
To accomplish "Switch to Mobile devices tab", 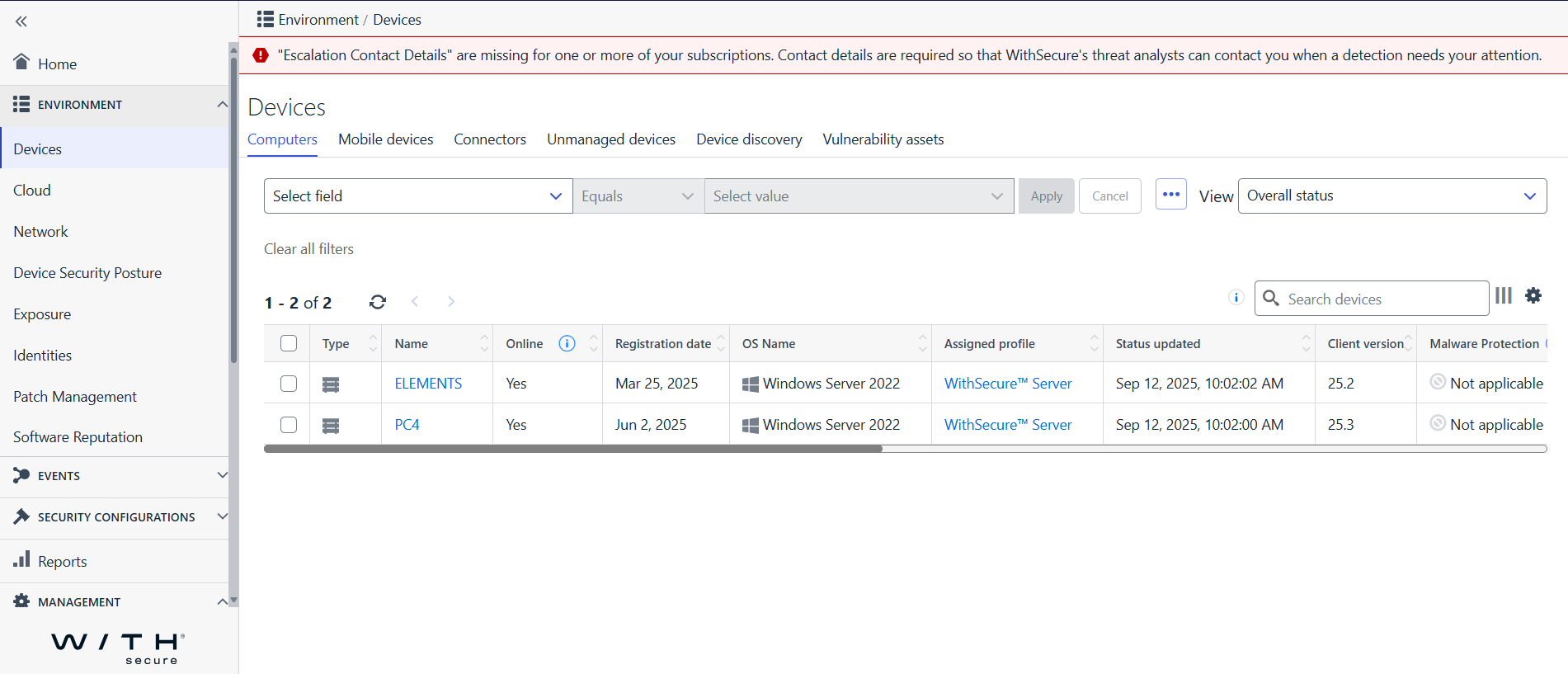I will click(385, 139).
